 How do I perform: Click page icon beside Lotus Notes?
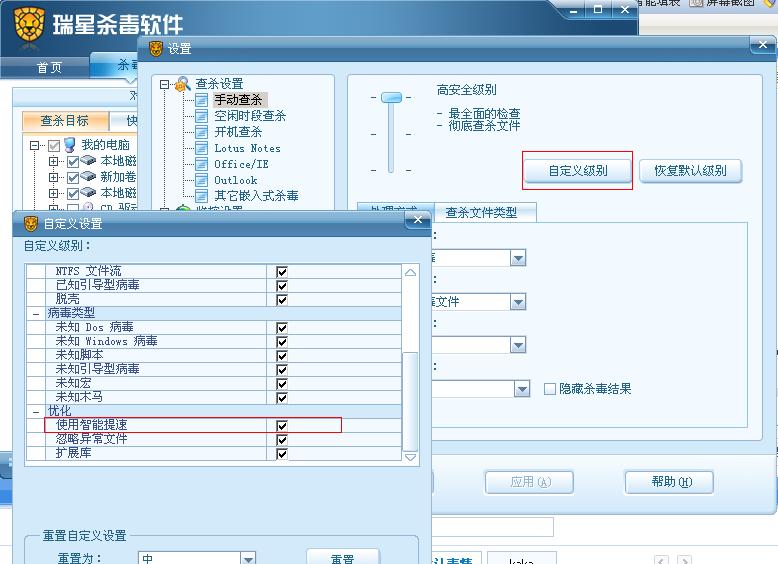201,148
